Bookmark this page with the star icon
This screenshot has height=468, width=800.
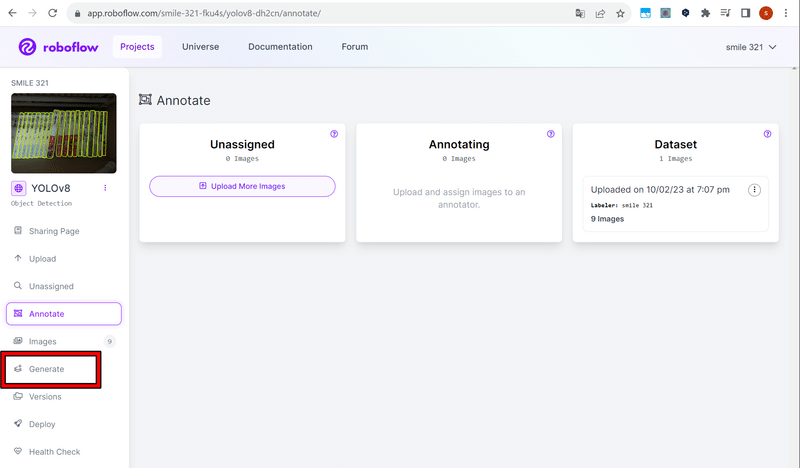click(620, 13)
